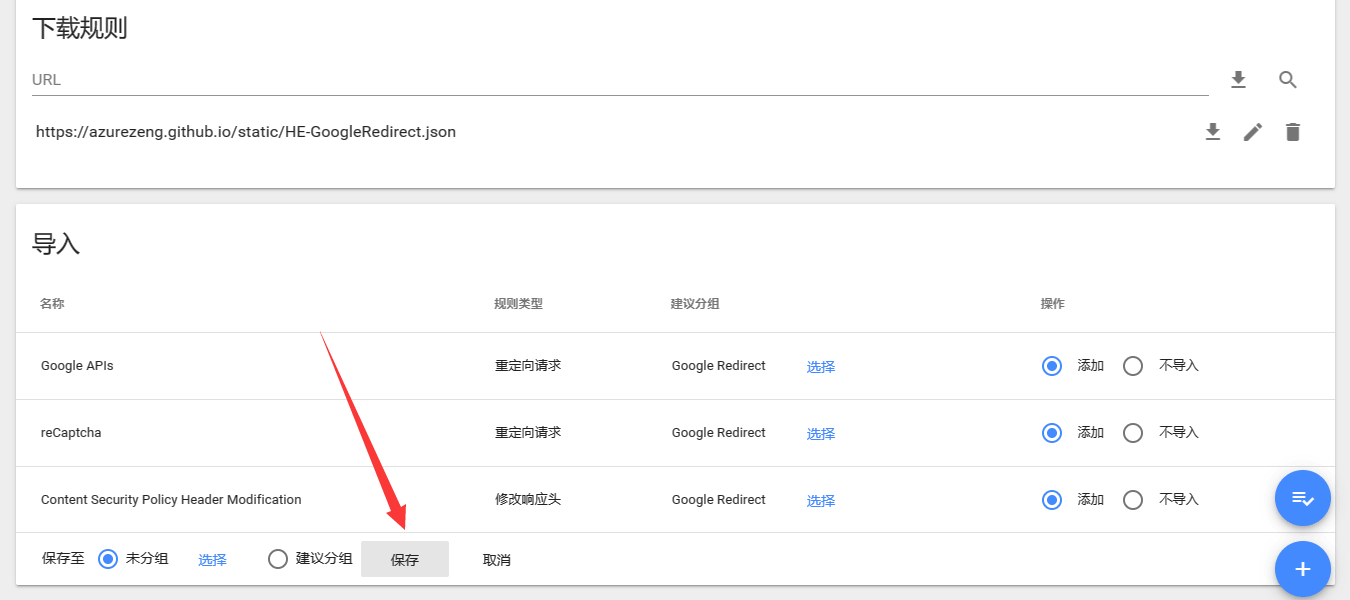Click the 保存 button
Screen dimensions: 1350x600
click(405, 560)
